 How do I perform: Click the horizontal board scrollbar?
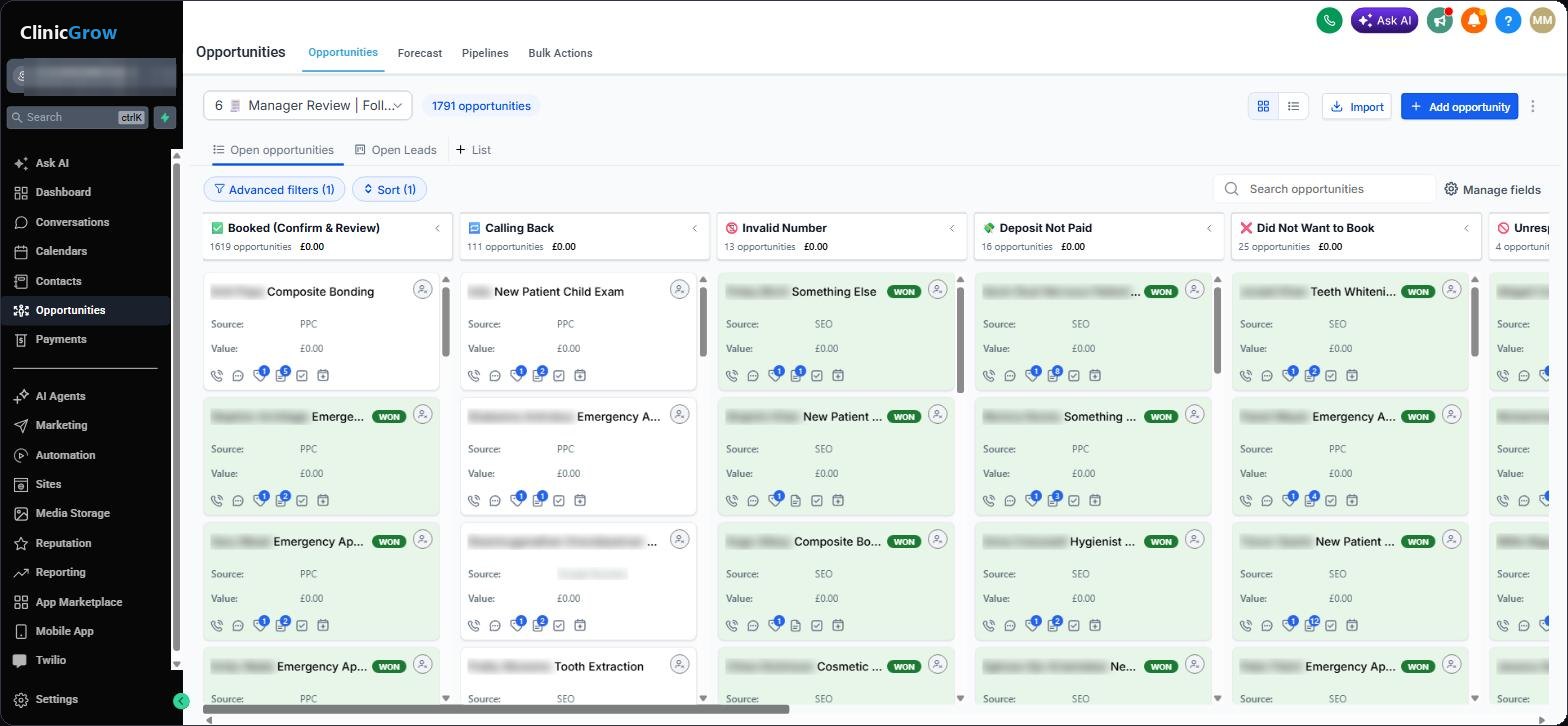point(496,710)
